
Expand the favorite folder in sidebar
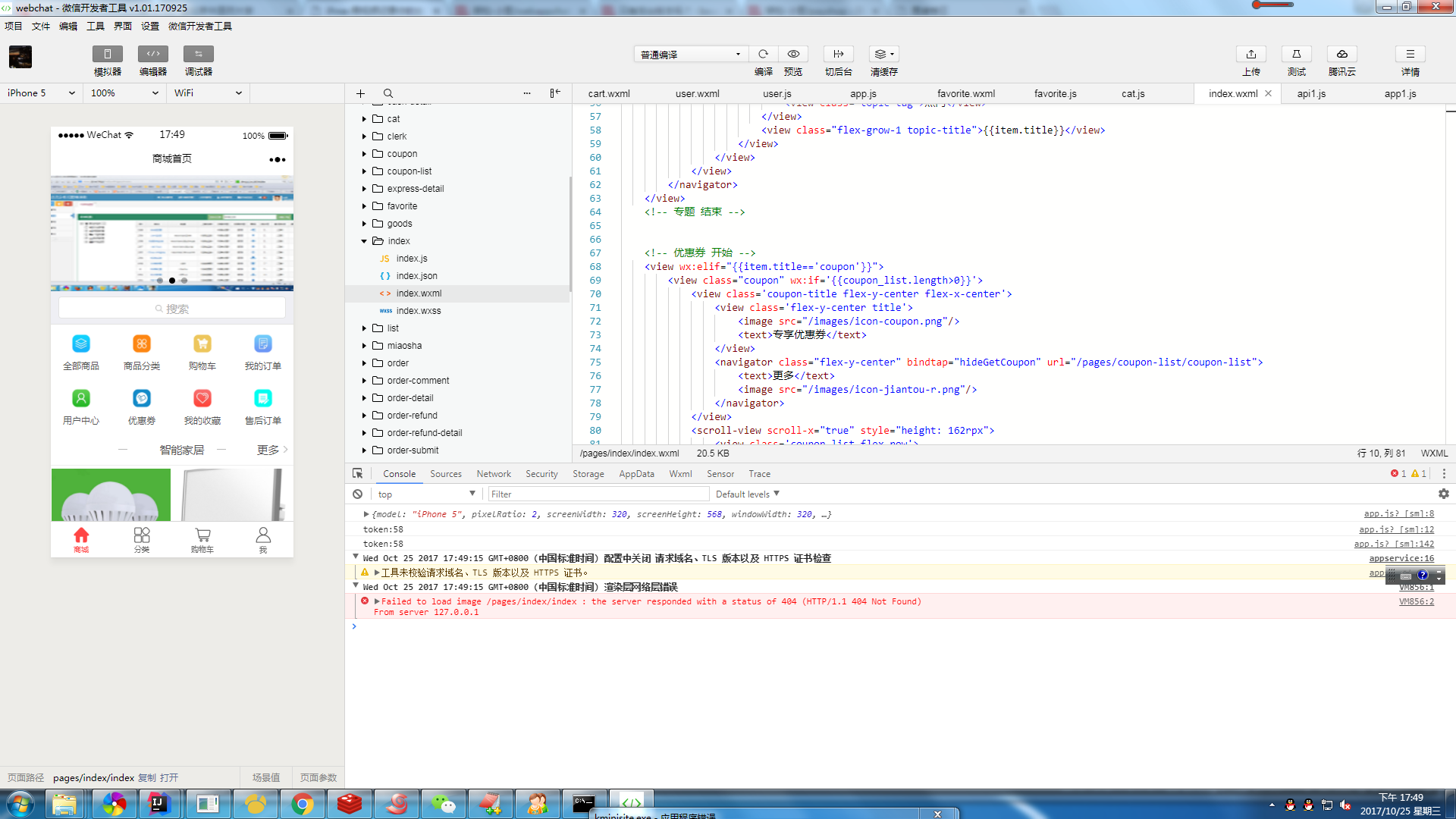tap(364, 205)
